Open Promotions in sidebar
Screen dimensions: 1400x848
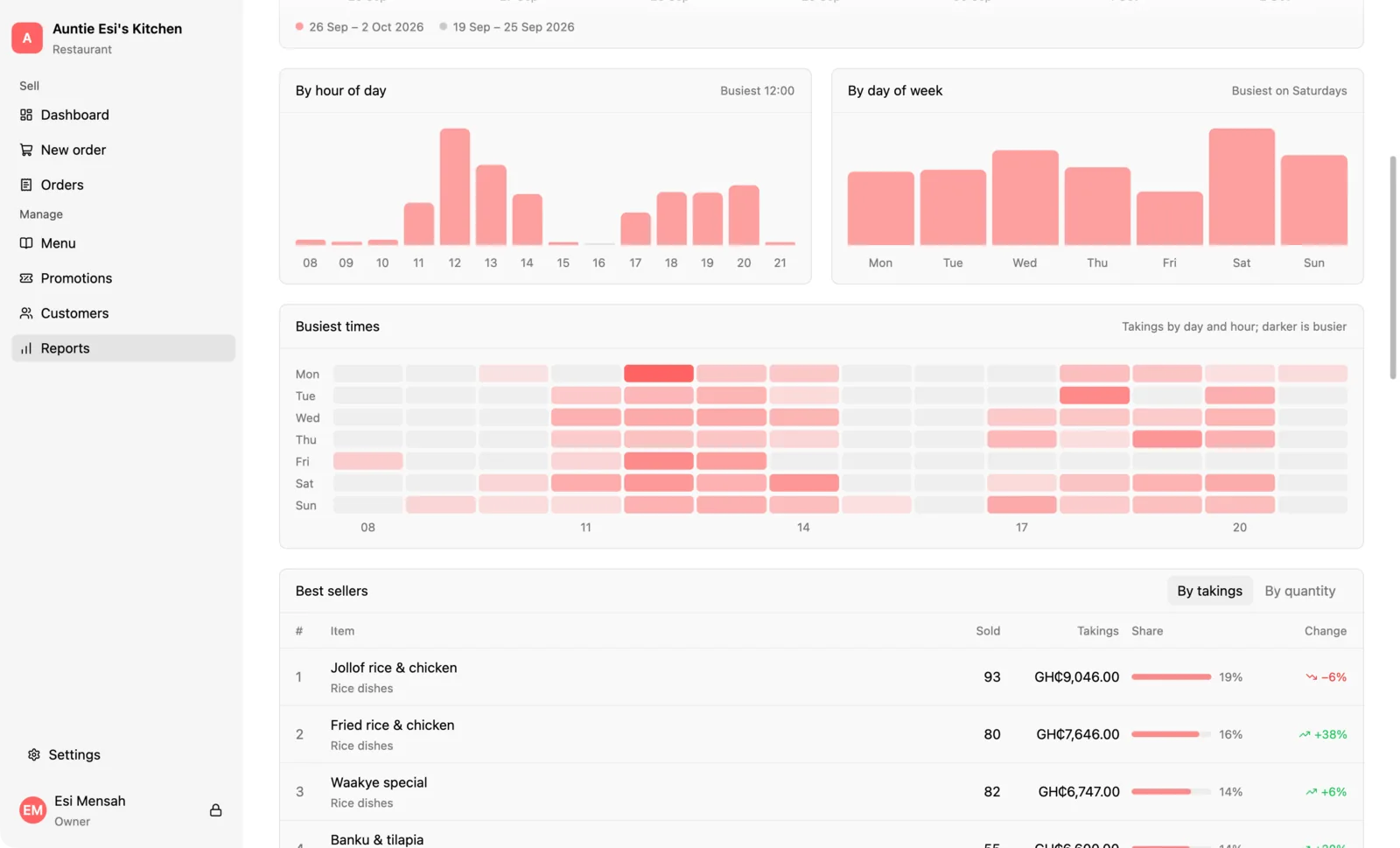[123, 278]
